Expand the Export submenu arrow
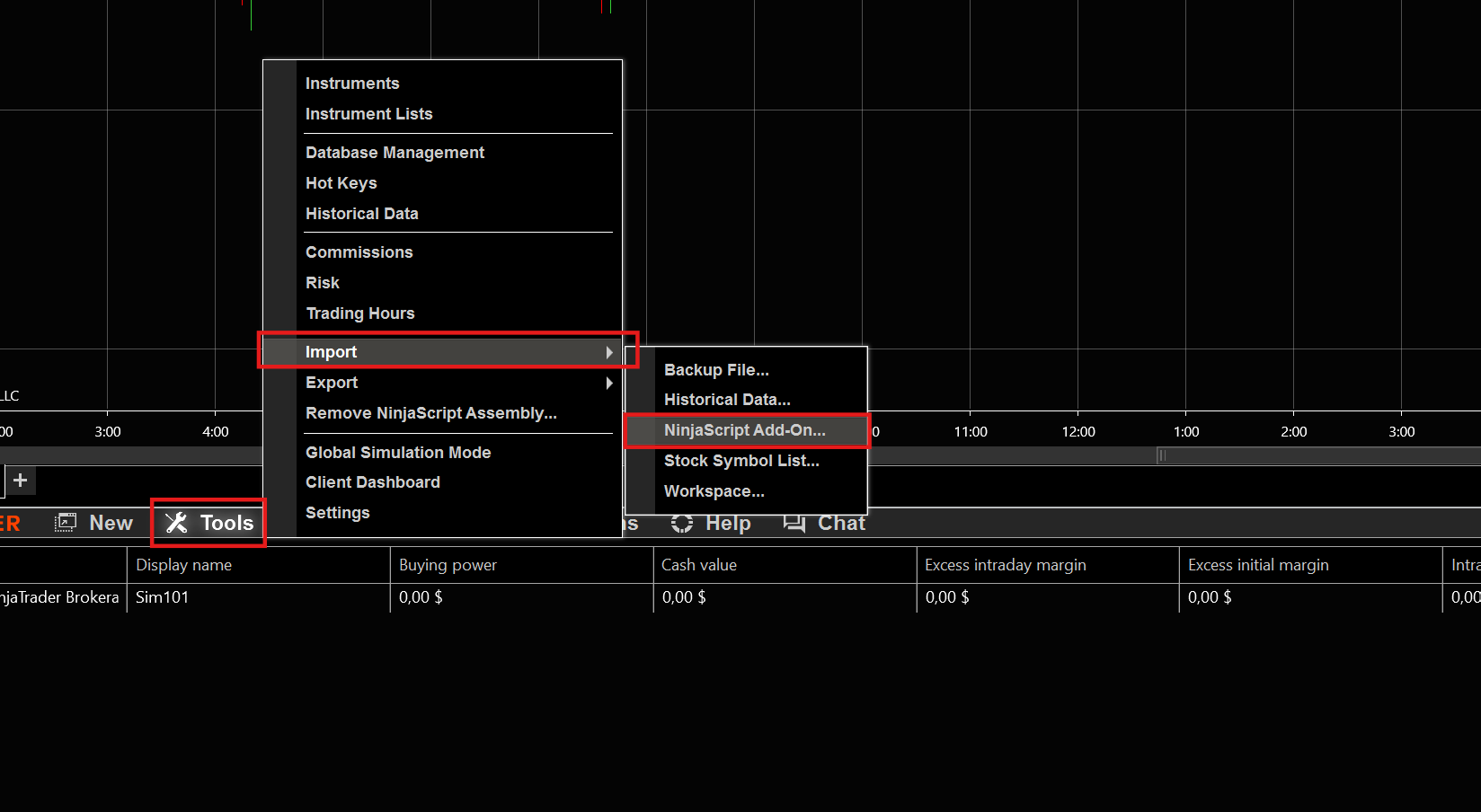1481x812 pixels. 609,383
